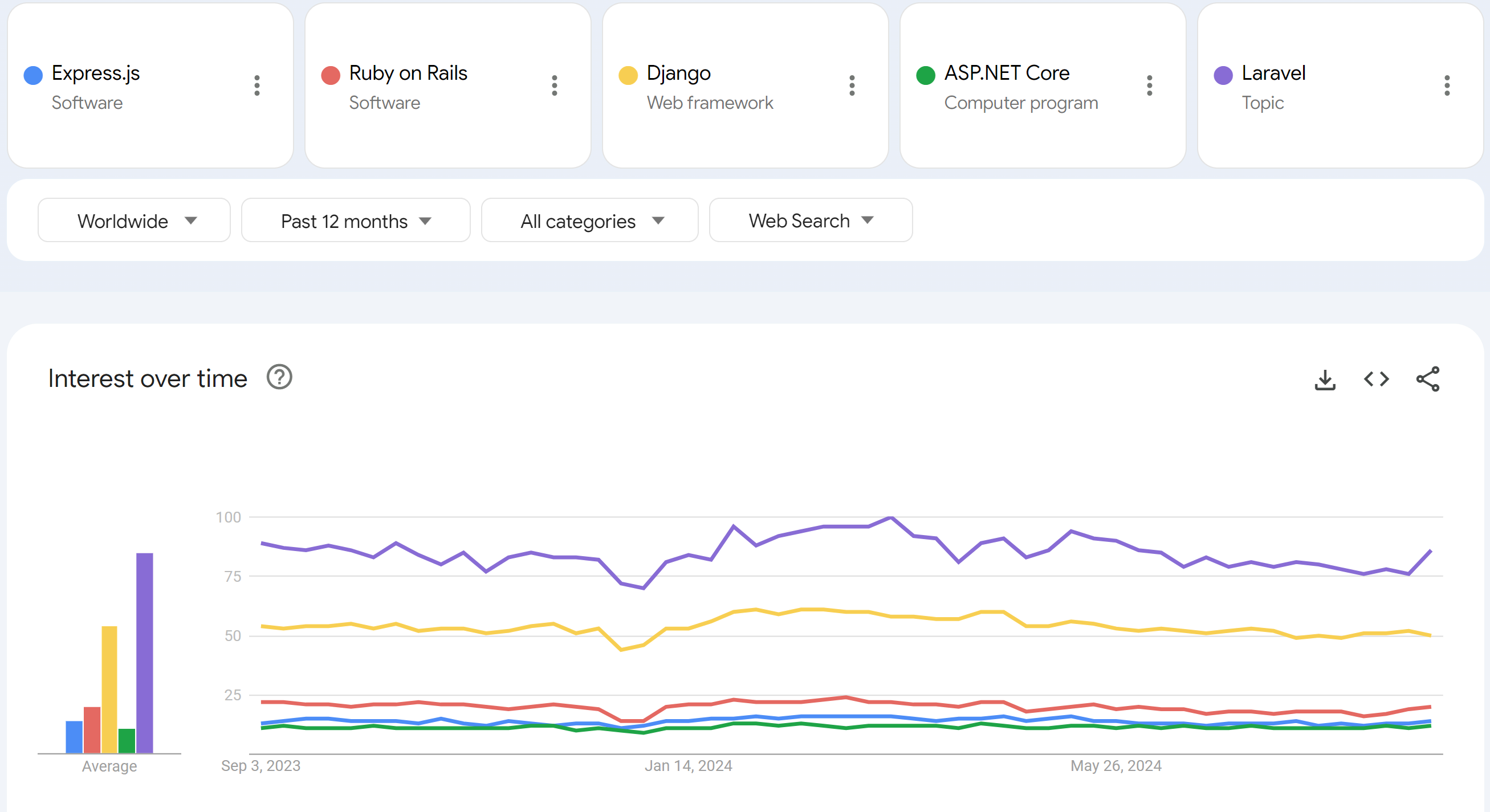The width and height of the screenshot is (1490, 812).
Task: Click the green ASP.NET Core average bar
Action: (x=127, y=741)
